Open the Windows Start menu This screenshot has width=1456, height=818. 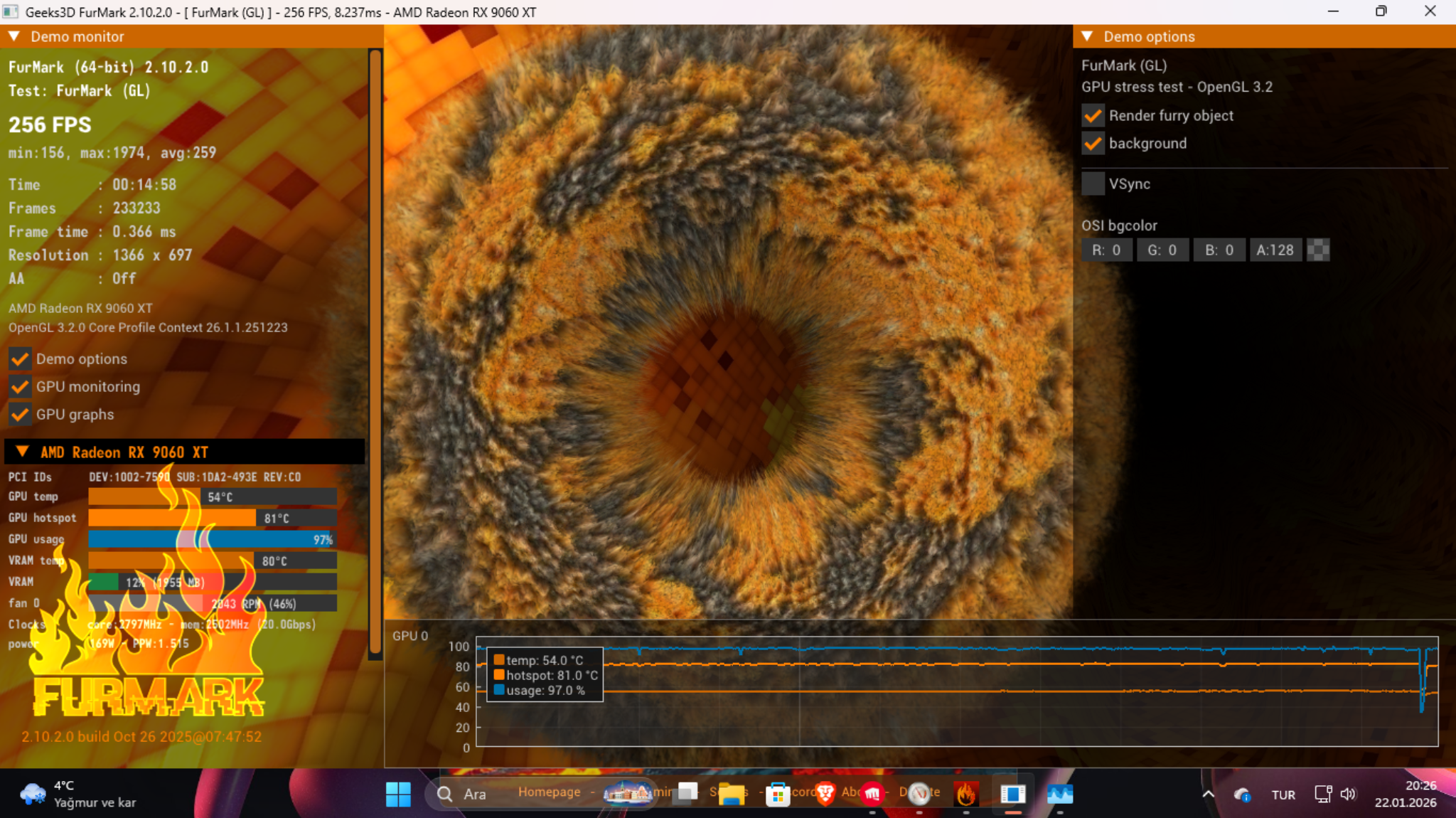398,794
